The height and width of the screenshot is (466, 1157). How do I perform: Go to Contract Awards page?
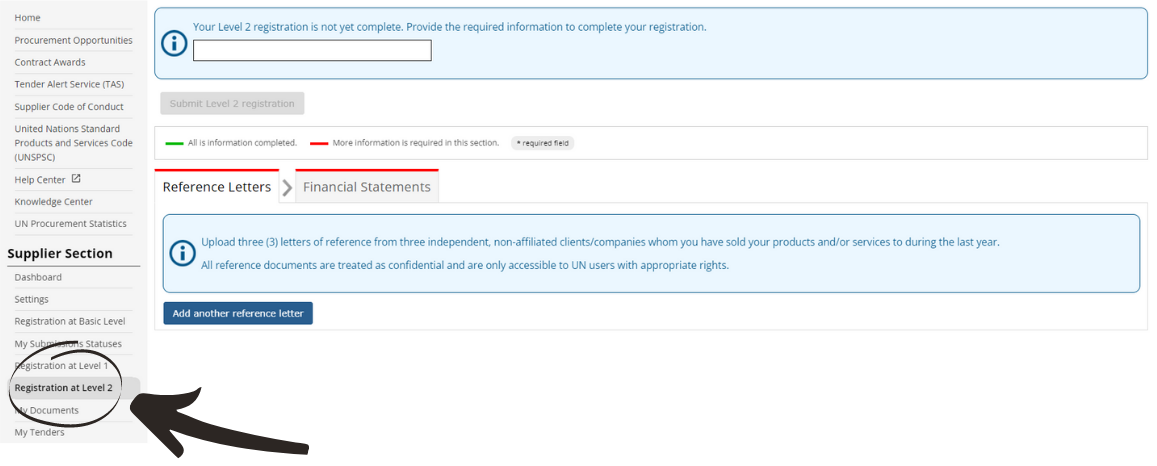point(50,62)
